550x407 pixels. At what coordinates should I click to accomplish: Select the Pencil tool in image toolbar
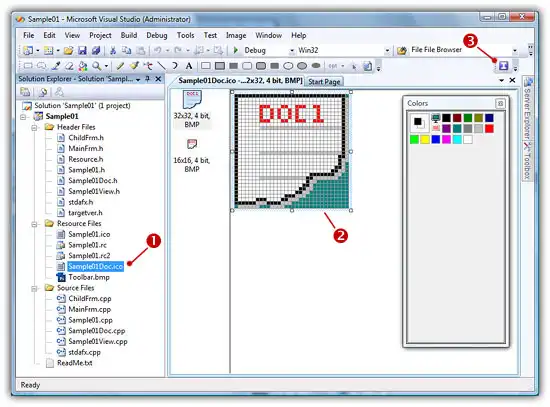[x=120, y=66]
